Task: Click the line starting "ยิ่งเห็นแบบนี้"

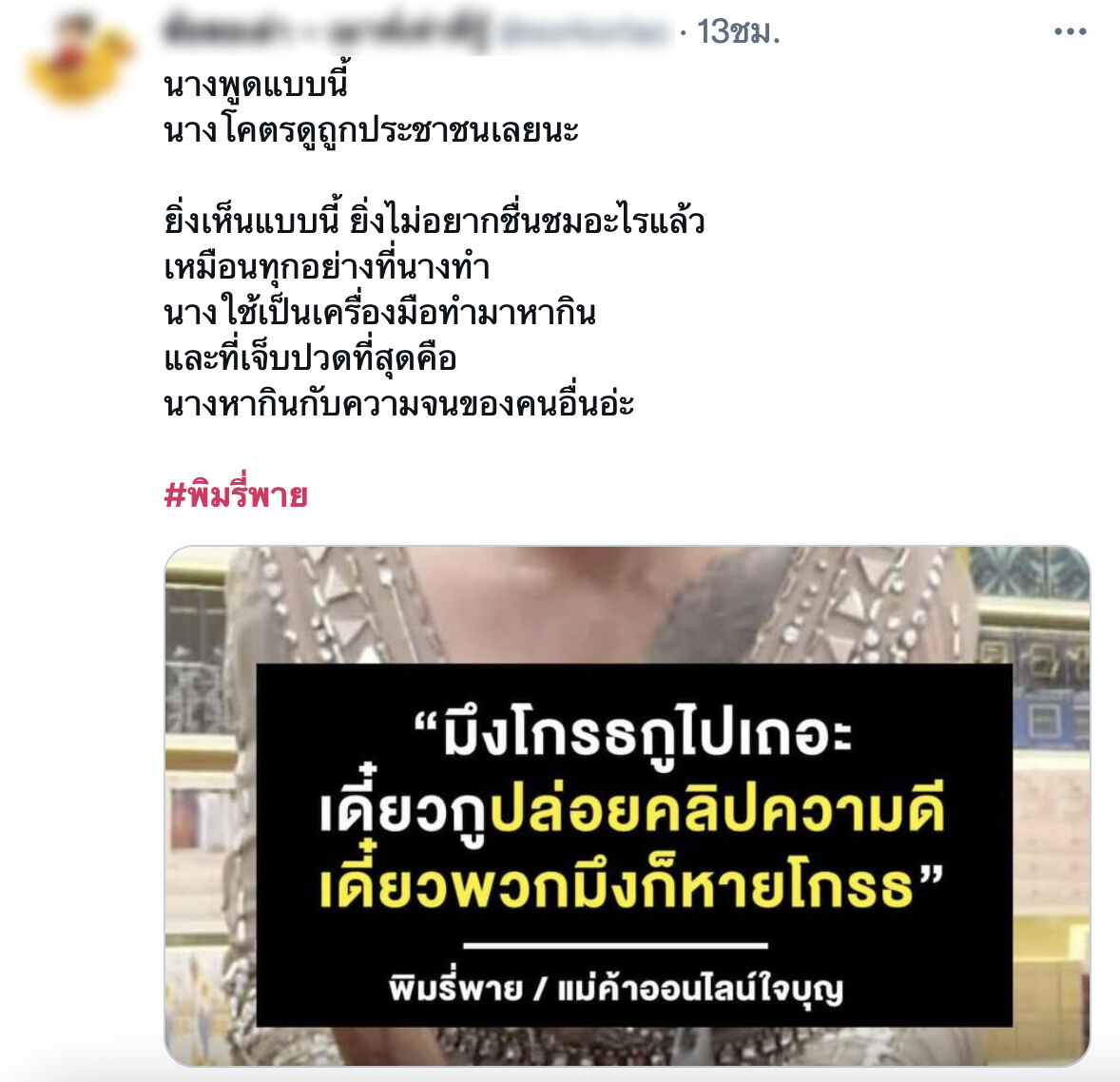Action: coord(434,220)
